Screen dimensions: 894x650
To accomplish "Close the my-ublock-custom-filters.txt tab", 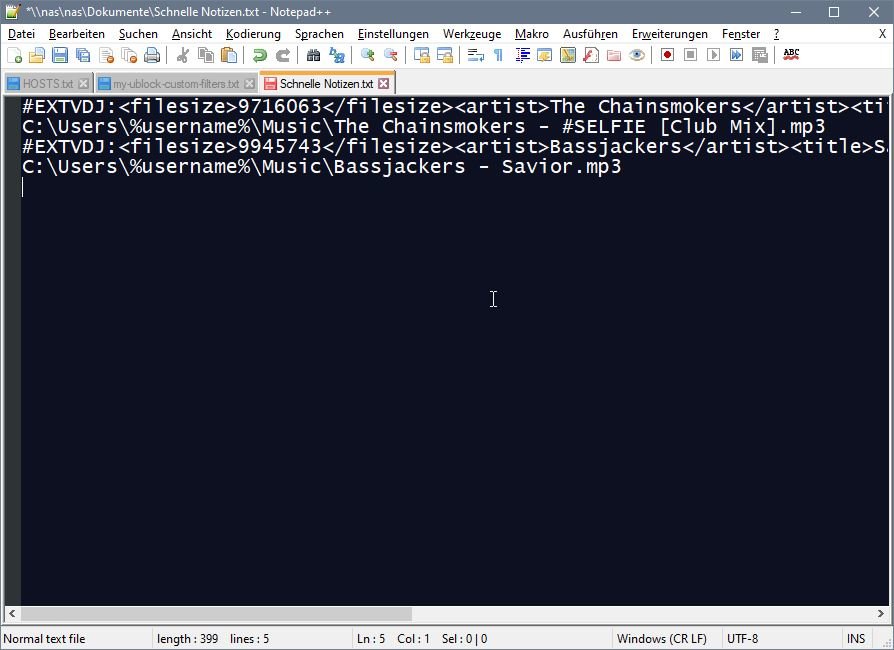I will 249,84.
